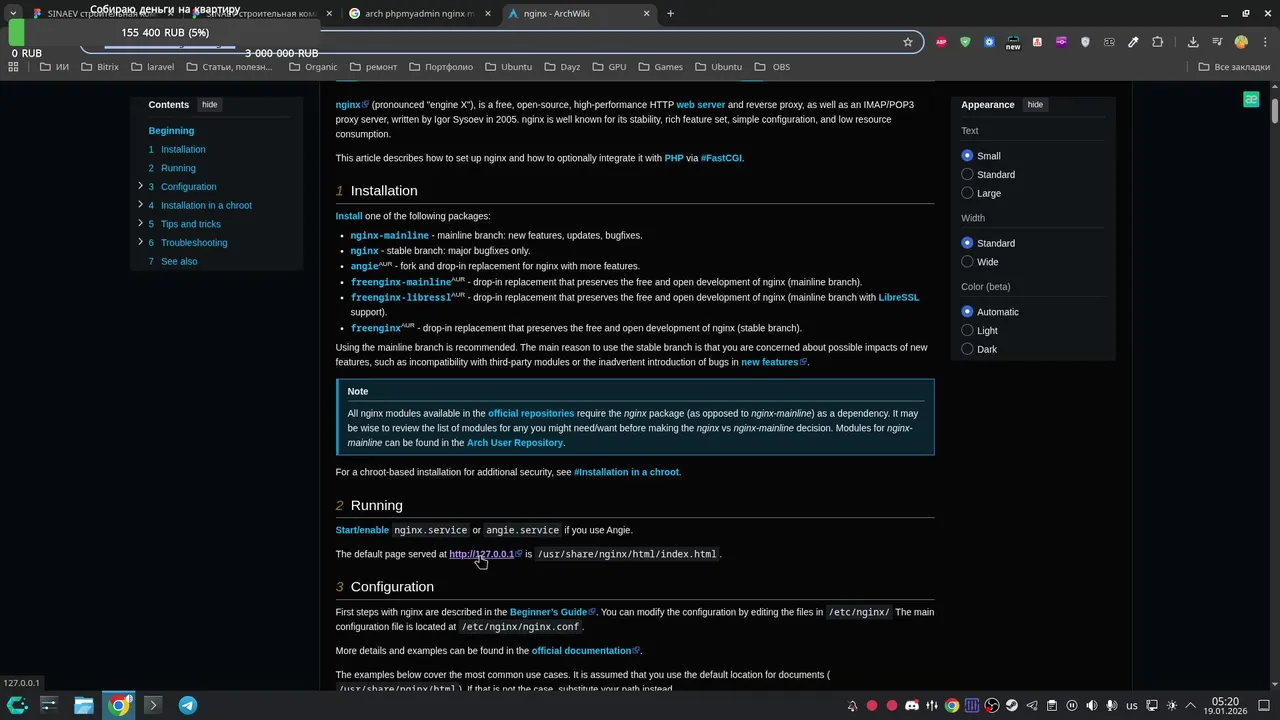Open the Все закладки bookmarks folder

1235,67
